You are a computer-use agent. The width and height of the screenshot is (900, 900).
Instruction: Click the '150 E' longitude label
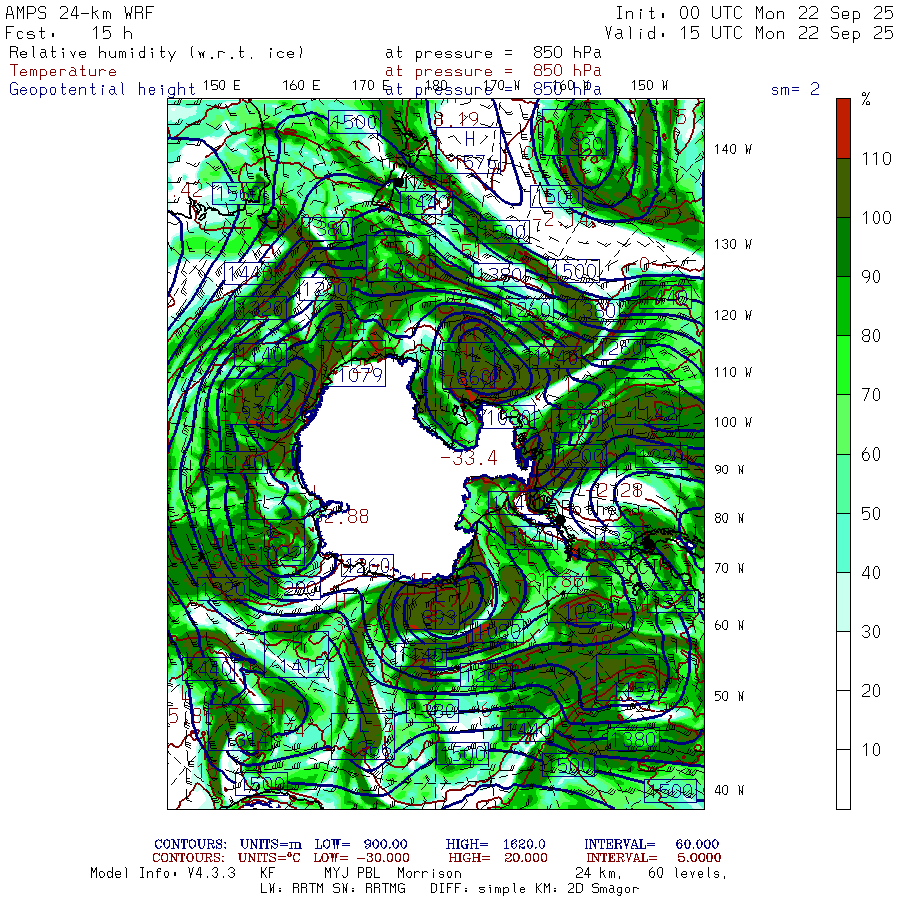click(221, 85)
